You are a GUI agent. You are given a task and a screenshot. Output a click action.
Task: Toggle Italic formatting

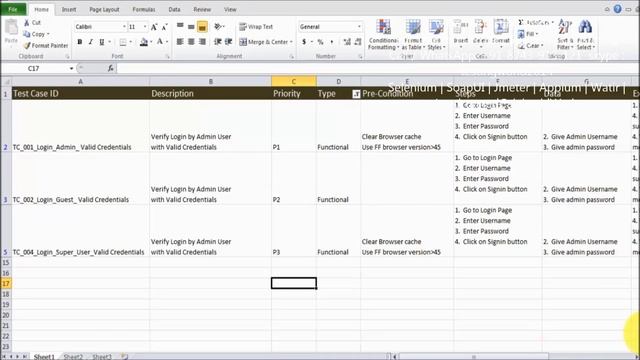click(91, 42)
